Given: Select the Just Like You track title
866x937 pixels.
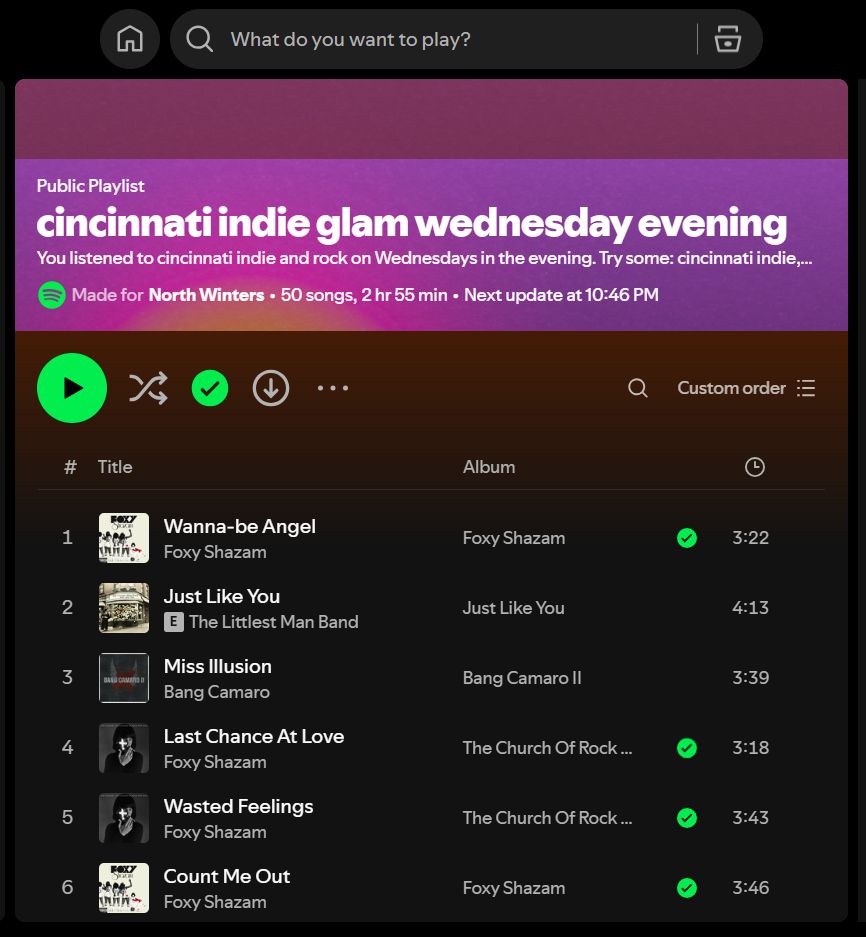Looking at the screenshot, I should pyautogui.click(x=222, y=596).
